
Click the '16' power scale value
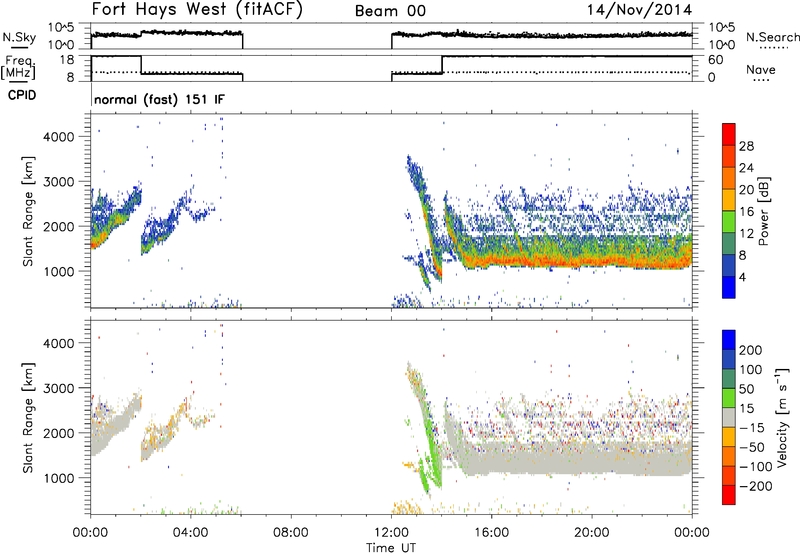click(746, 212)
